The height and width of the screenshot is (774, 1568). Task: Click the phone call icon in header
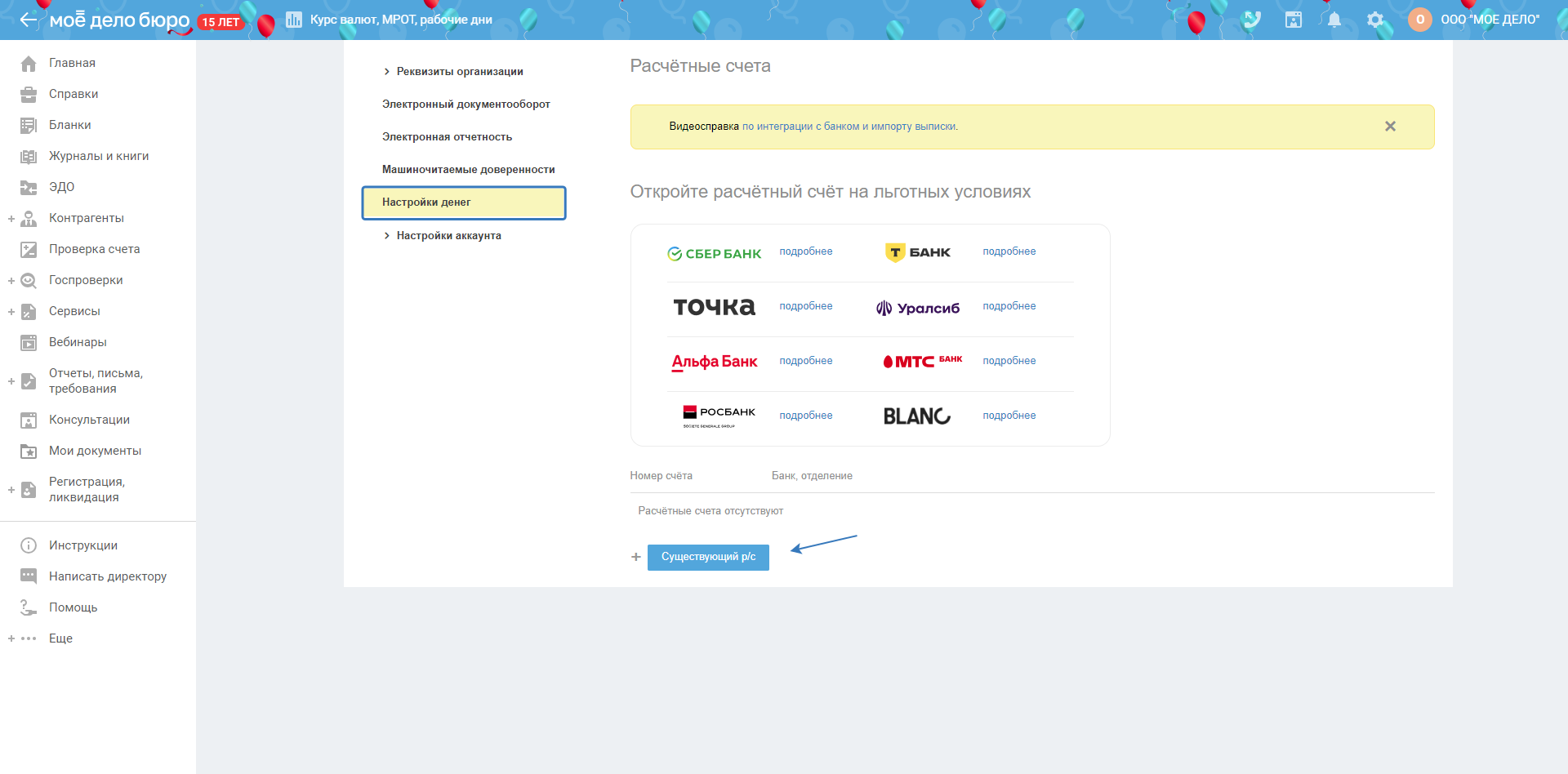[x=1252, y=20]
